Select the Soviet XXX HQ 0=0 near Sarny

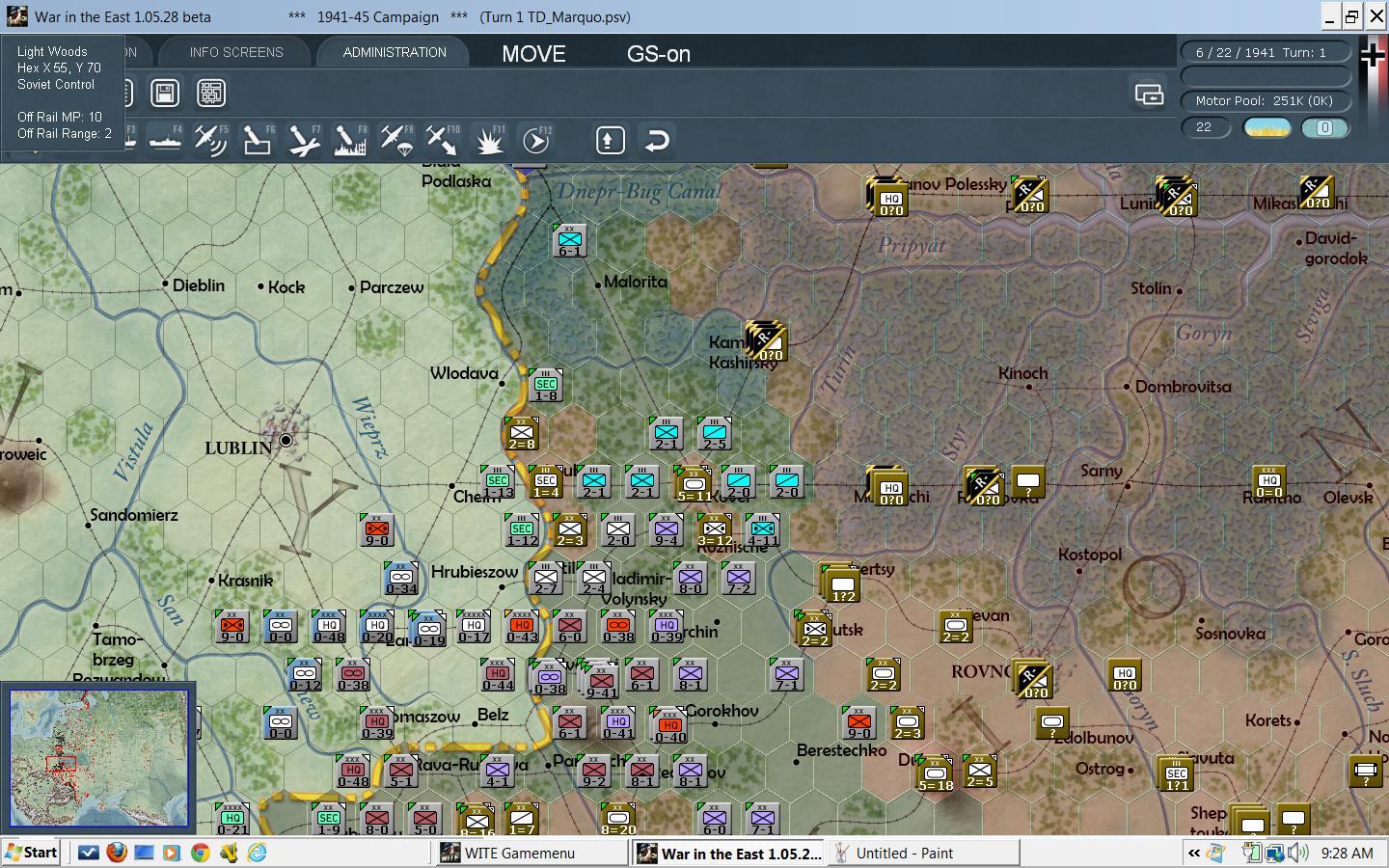click(1269, 482)
